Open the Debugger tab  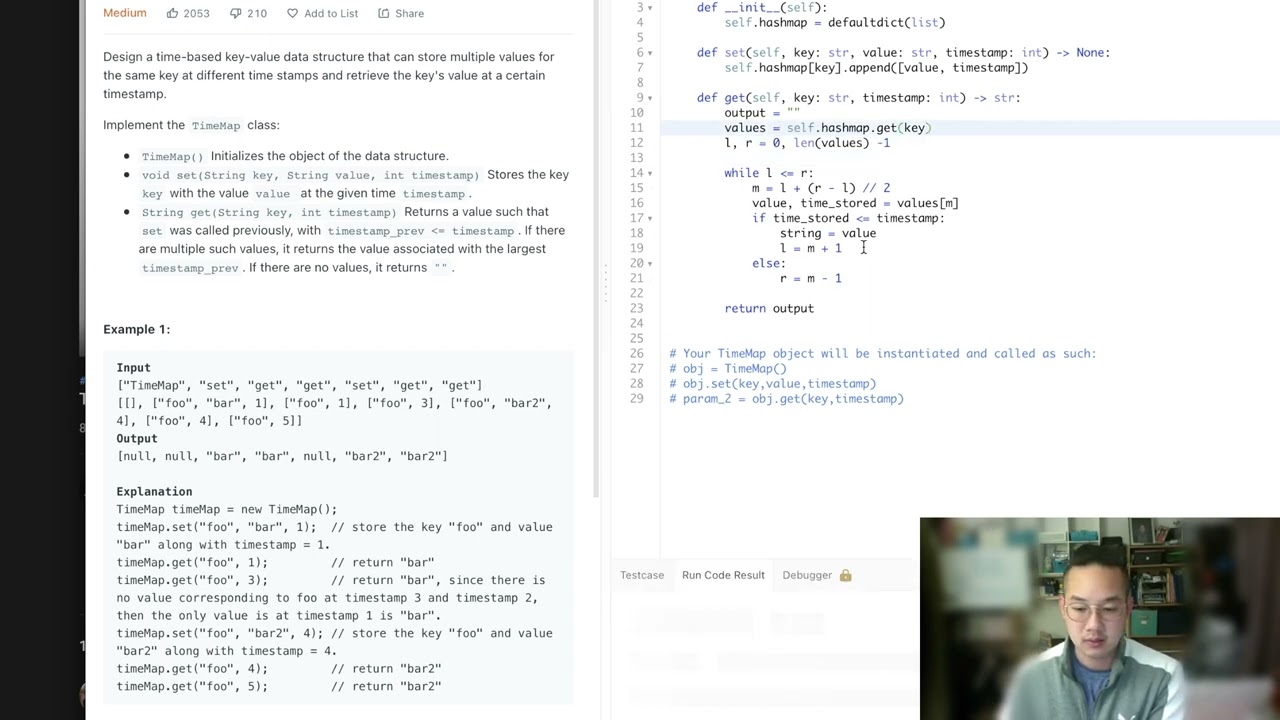coord(807,575)
